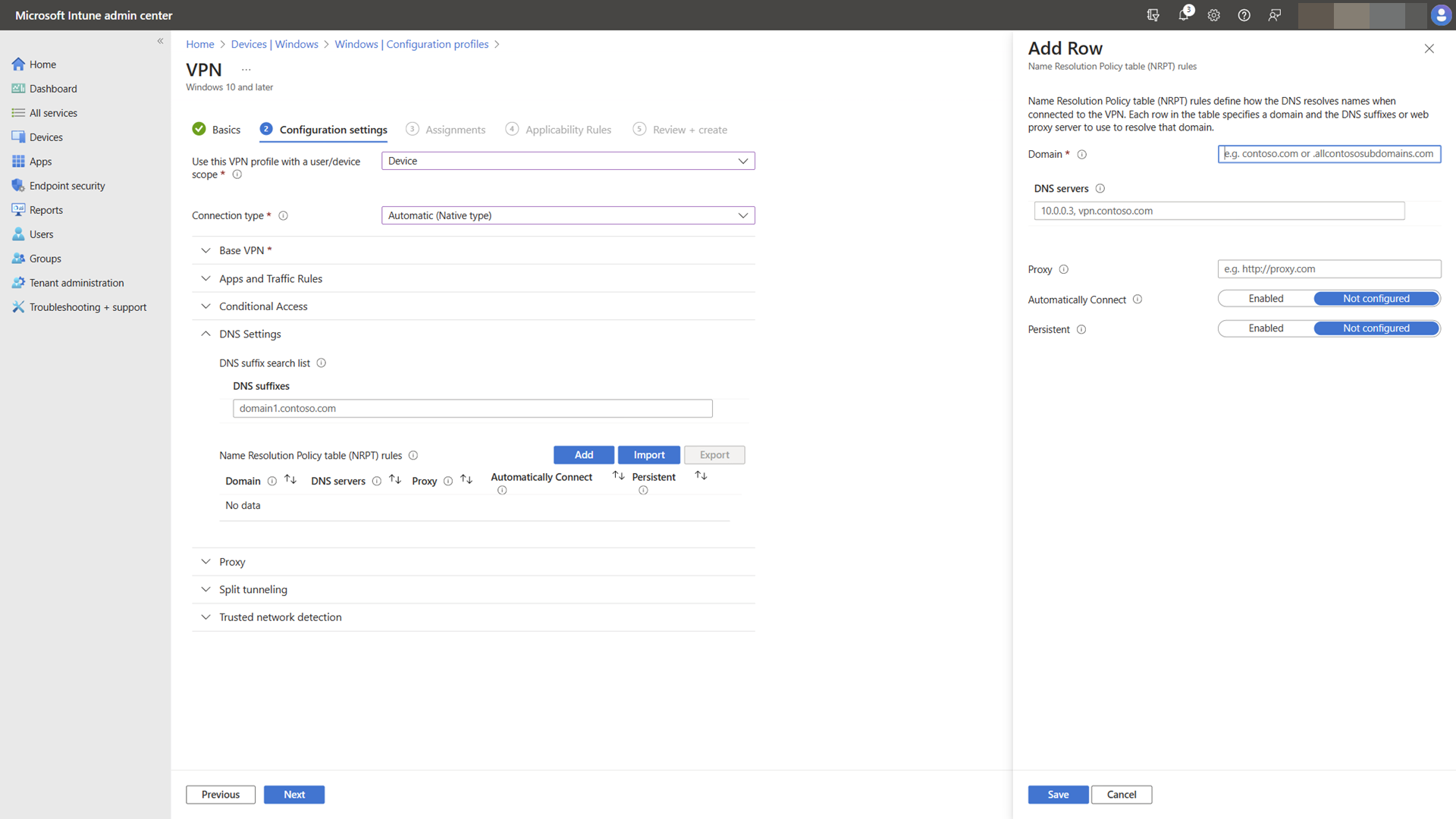Collapse the DNS Settings section

tap(473, 334)
